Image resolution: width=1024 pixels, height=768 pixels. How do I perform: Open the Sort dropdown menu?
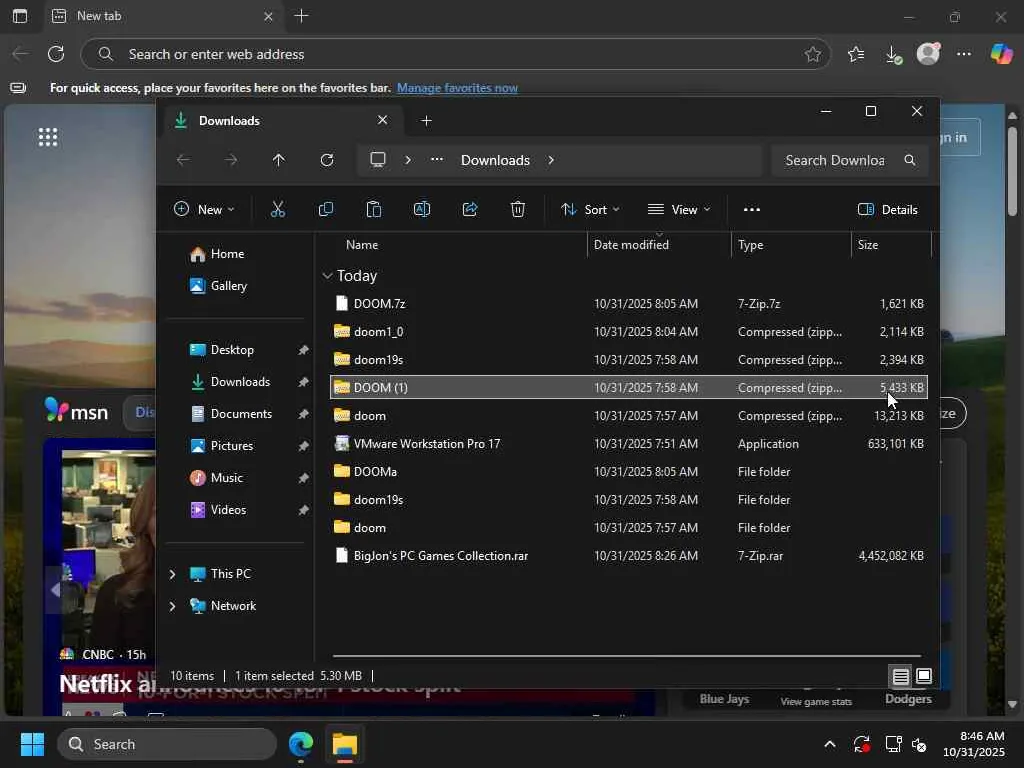[x=590, y=210]
